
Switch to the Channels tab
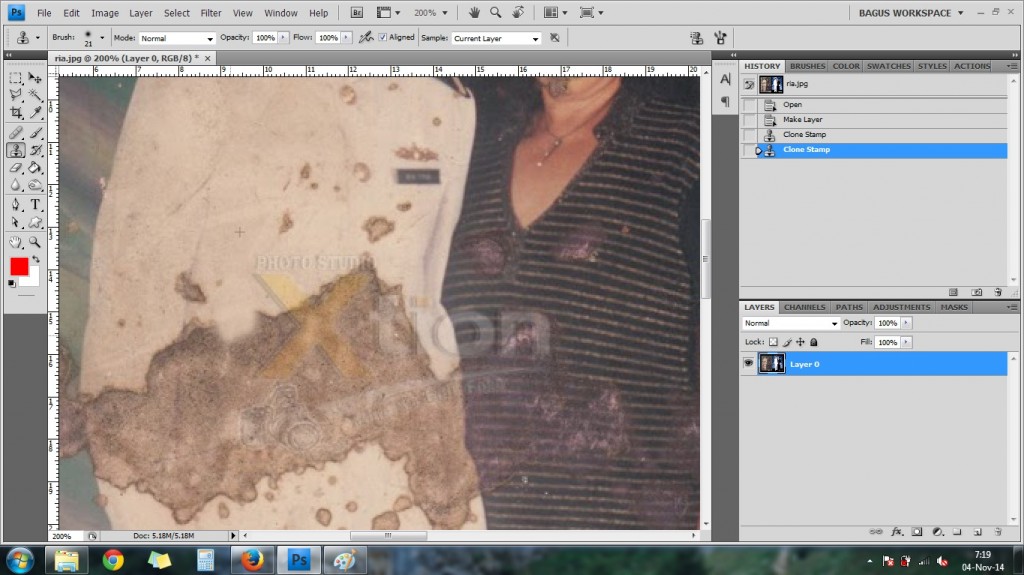point(804,307)
